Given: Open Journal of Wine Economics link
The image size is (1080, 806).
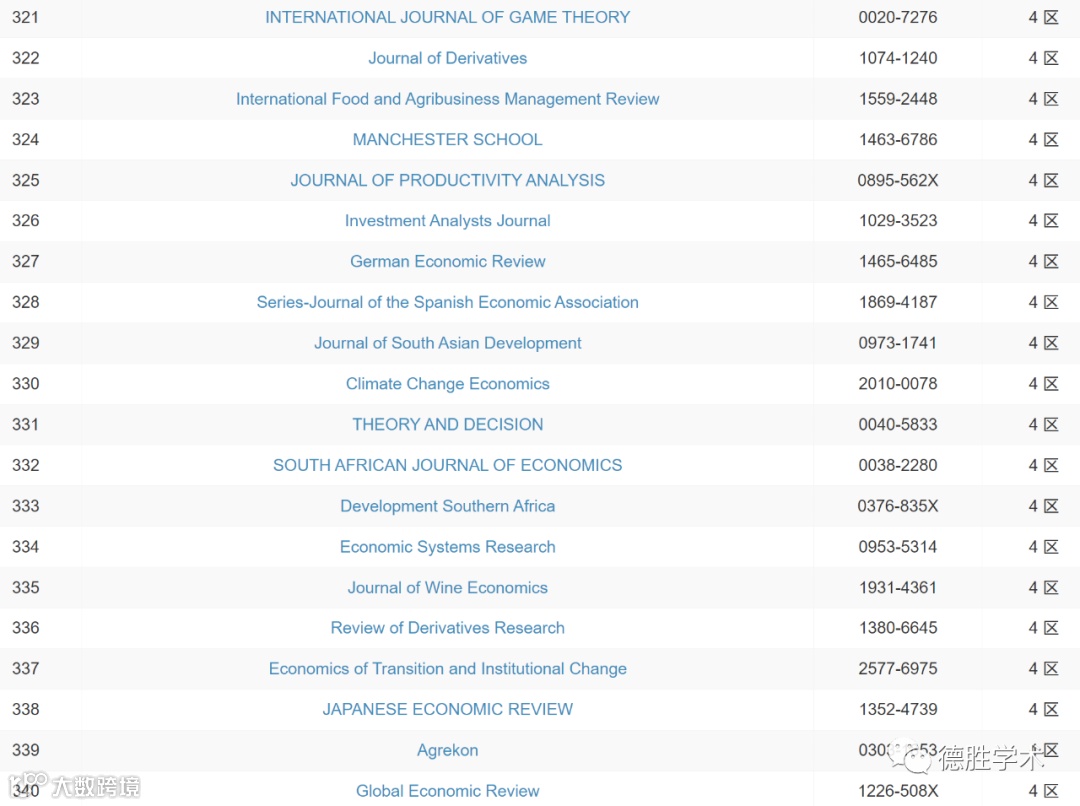Looking at the screenshot, I should point(448,587).
